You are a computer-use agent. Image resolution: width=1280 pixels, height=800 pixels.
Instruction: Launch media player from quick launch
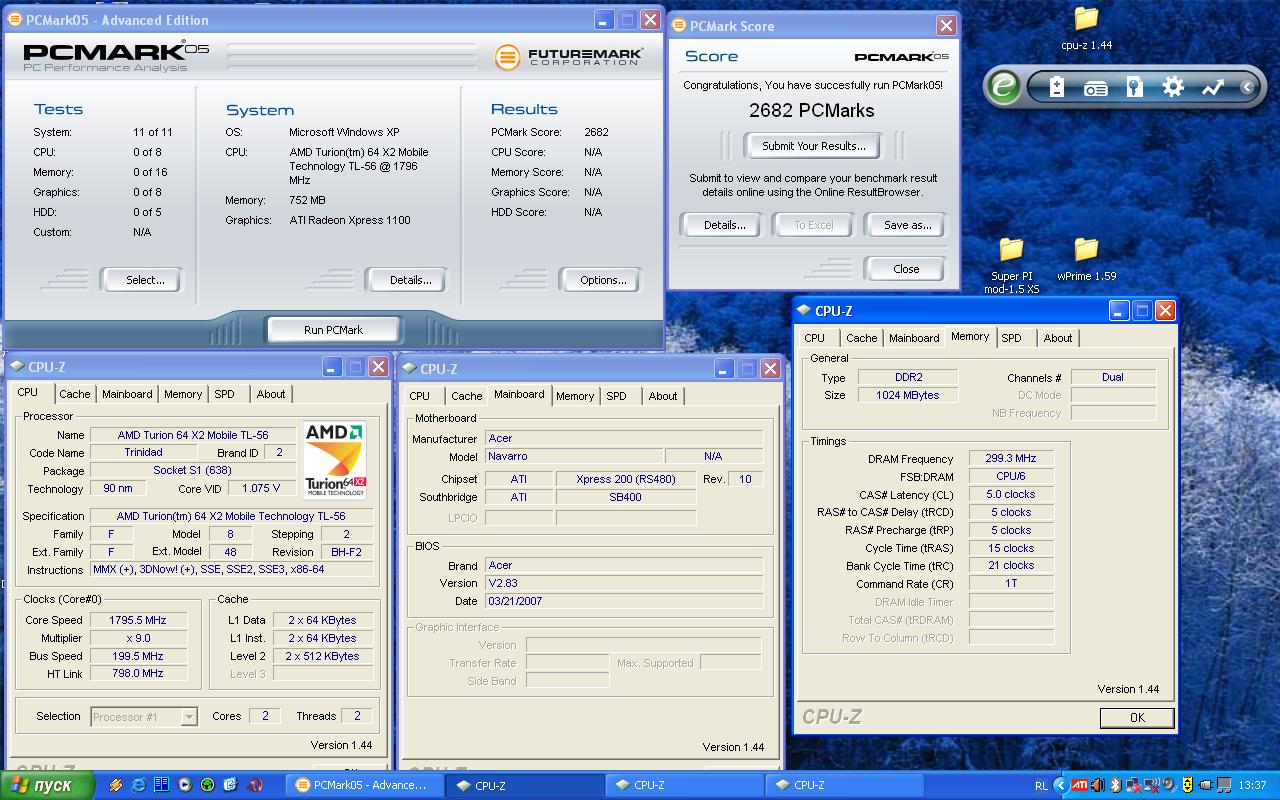click(185, 785)
